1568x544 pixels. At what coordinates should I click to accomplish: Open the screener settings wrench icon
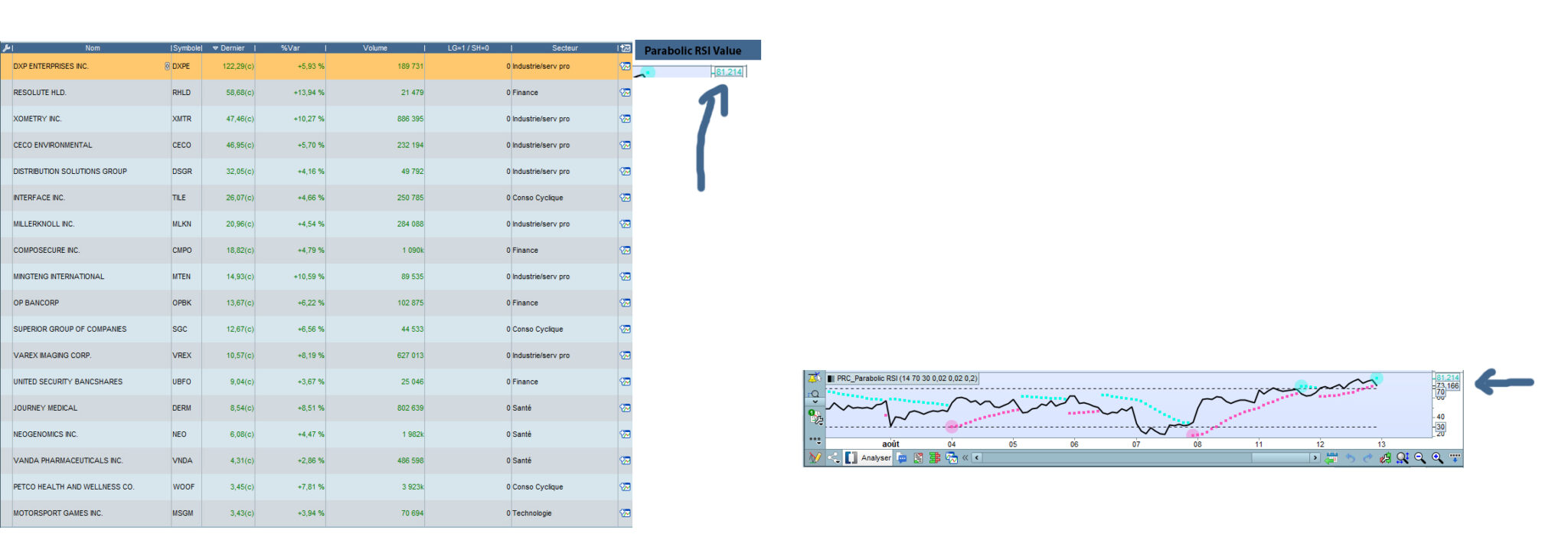[x=6, y=48]
